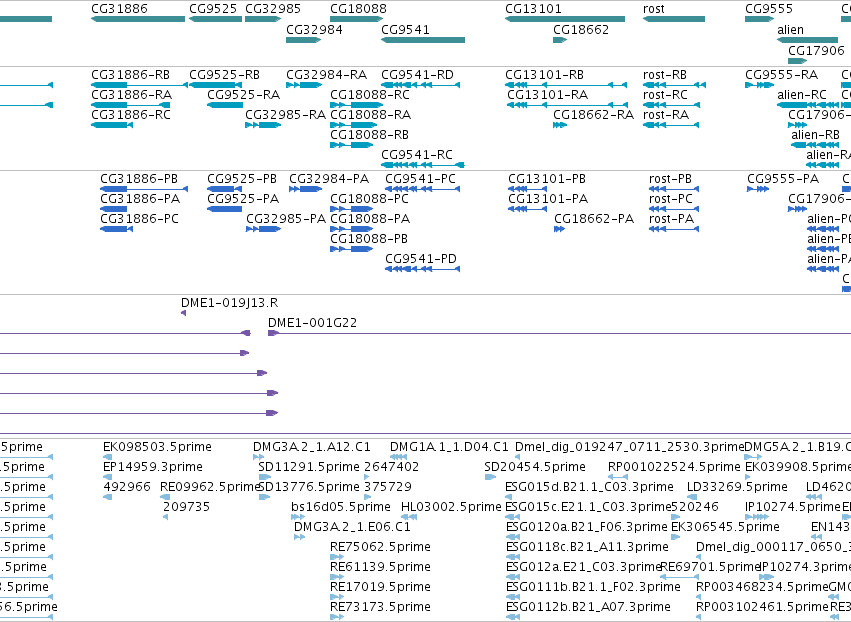Viewport: 851px width, 622px height.
Task: Click the CG17906 gene label
Action: 816,50
